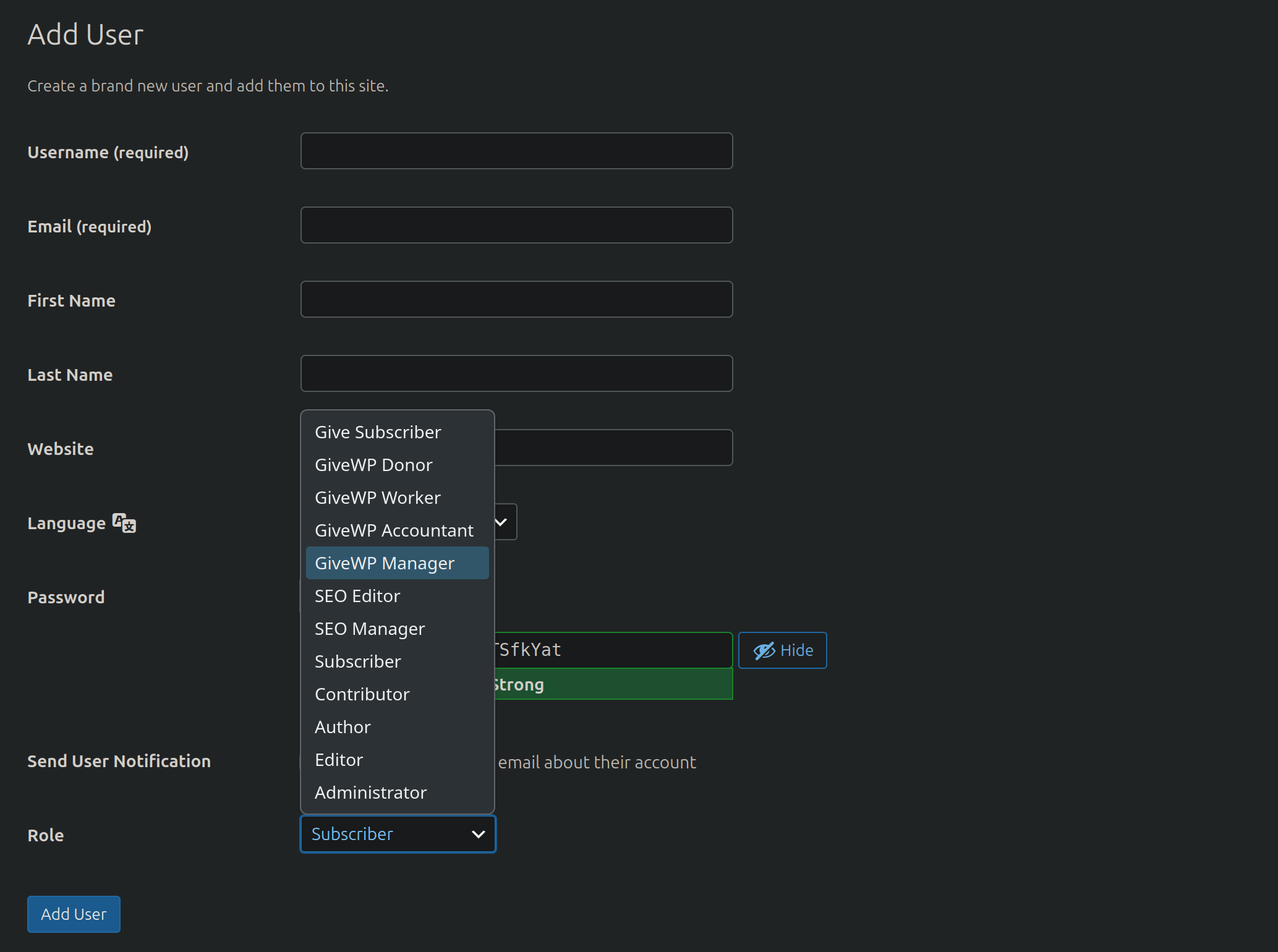
Task: Toggle password visibility with Hide
Action: click(x=782, y=650)
